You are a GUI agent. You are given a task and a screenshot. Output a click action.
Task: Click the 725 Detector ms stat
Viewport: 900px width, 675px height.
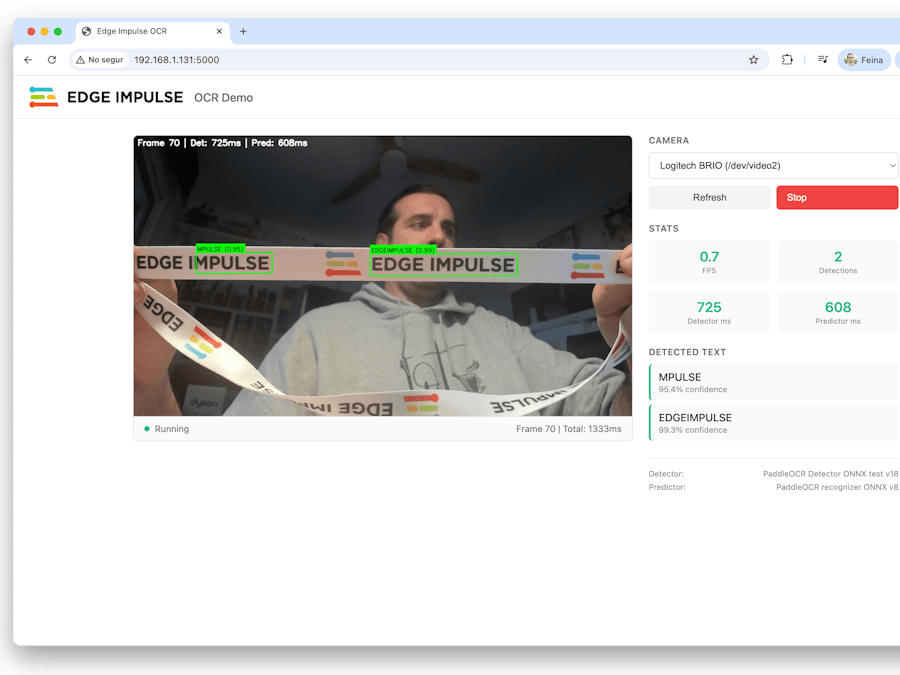pyautogui.click(x=709, y=312)
